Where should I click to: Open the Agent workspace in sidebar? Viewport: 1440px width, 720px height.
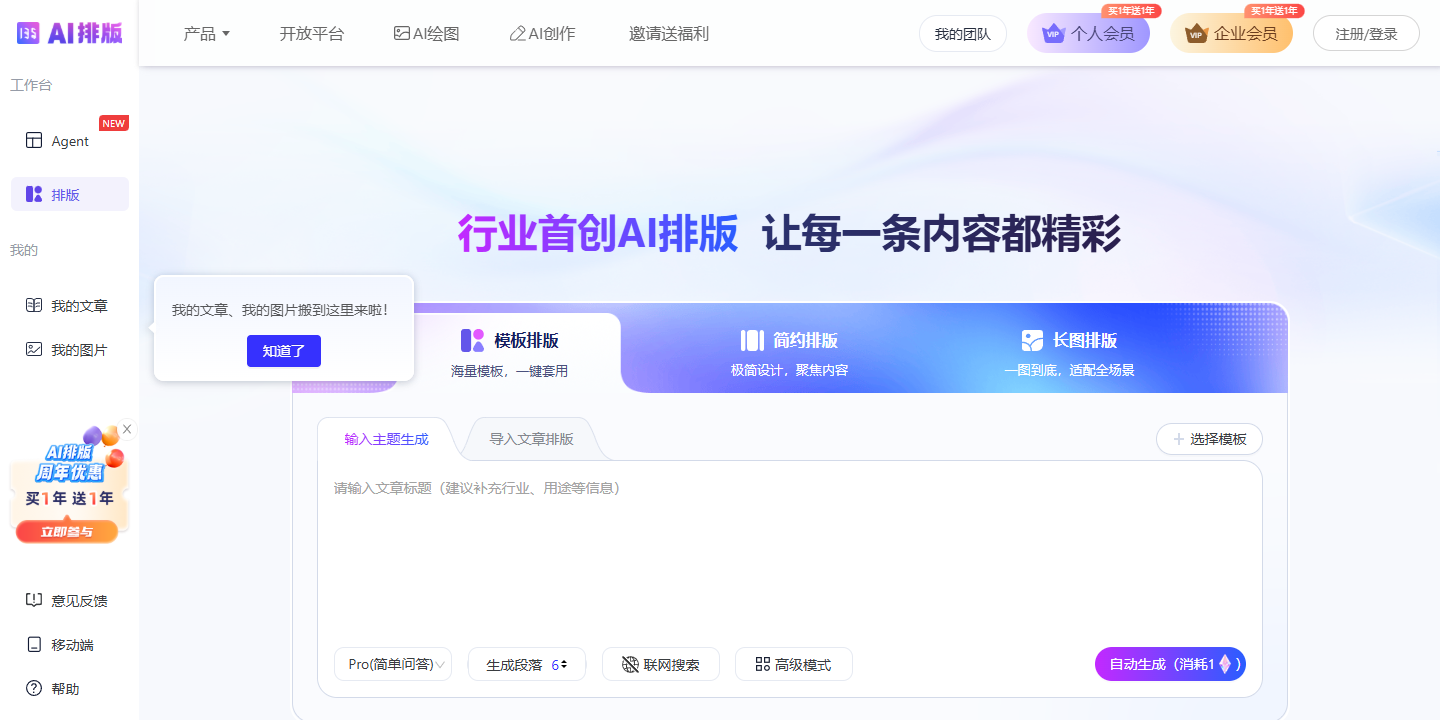pos(70,141)
